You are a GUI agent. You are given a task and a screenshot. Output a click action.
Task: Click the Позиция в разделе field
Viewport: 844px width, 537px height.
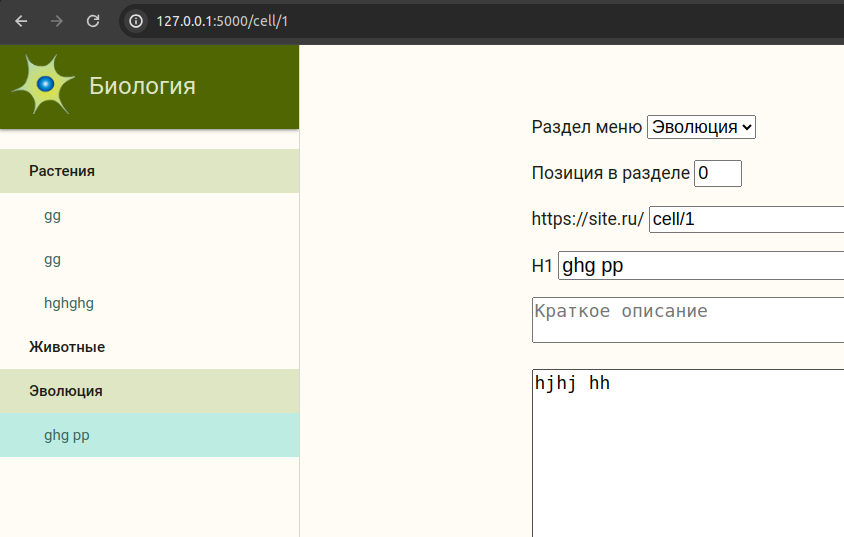click(x=717, y=173)
